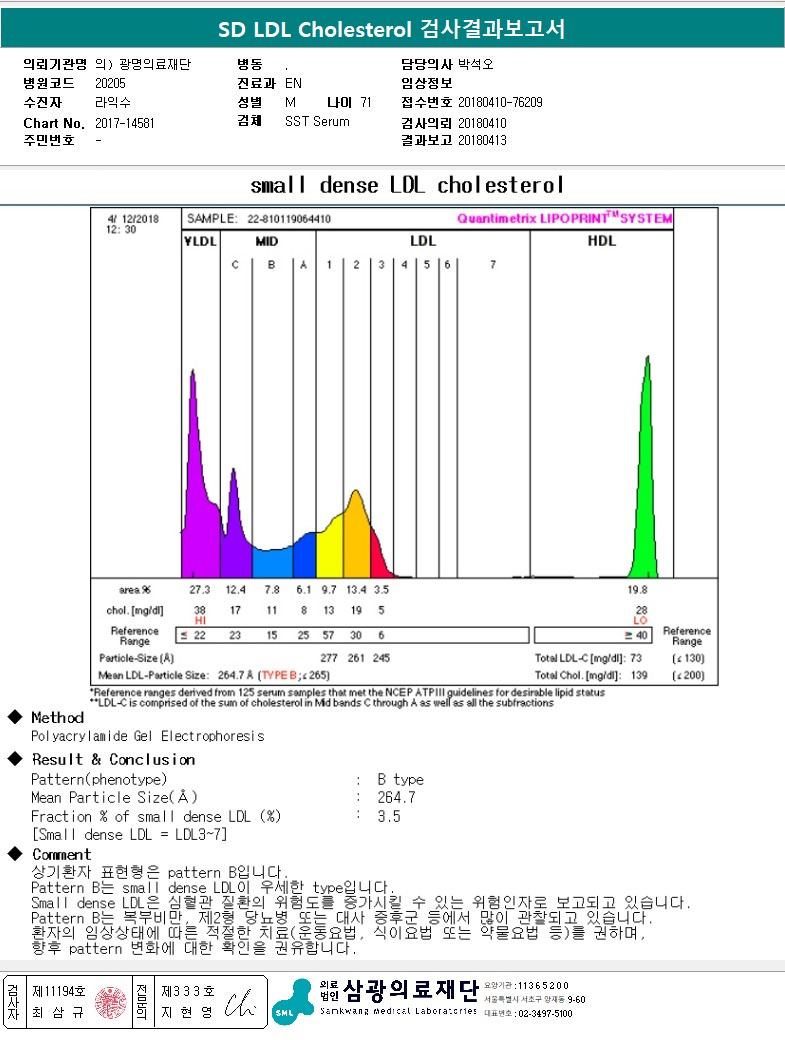Click the examiner name '최삼규'

58,1012
